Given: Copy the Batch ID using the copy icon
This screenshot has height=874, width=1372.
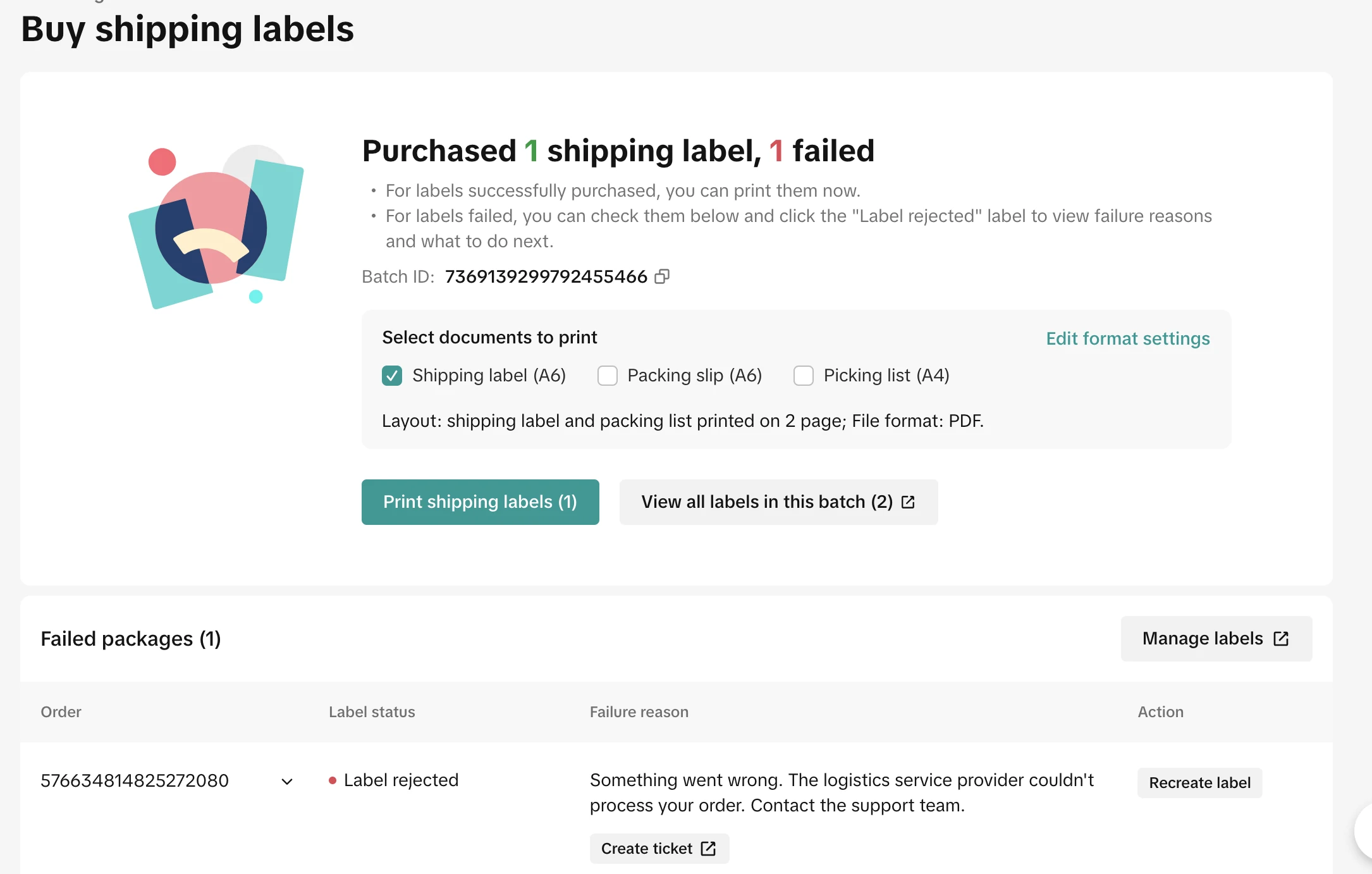Looking at the screenshot, I should coord(662,276).
